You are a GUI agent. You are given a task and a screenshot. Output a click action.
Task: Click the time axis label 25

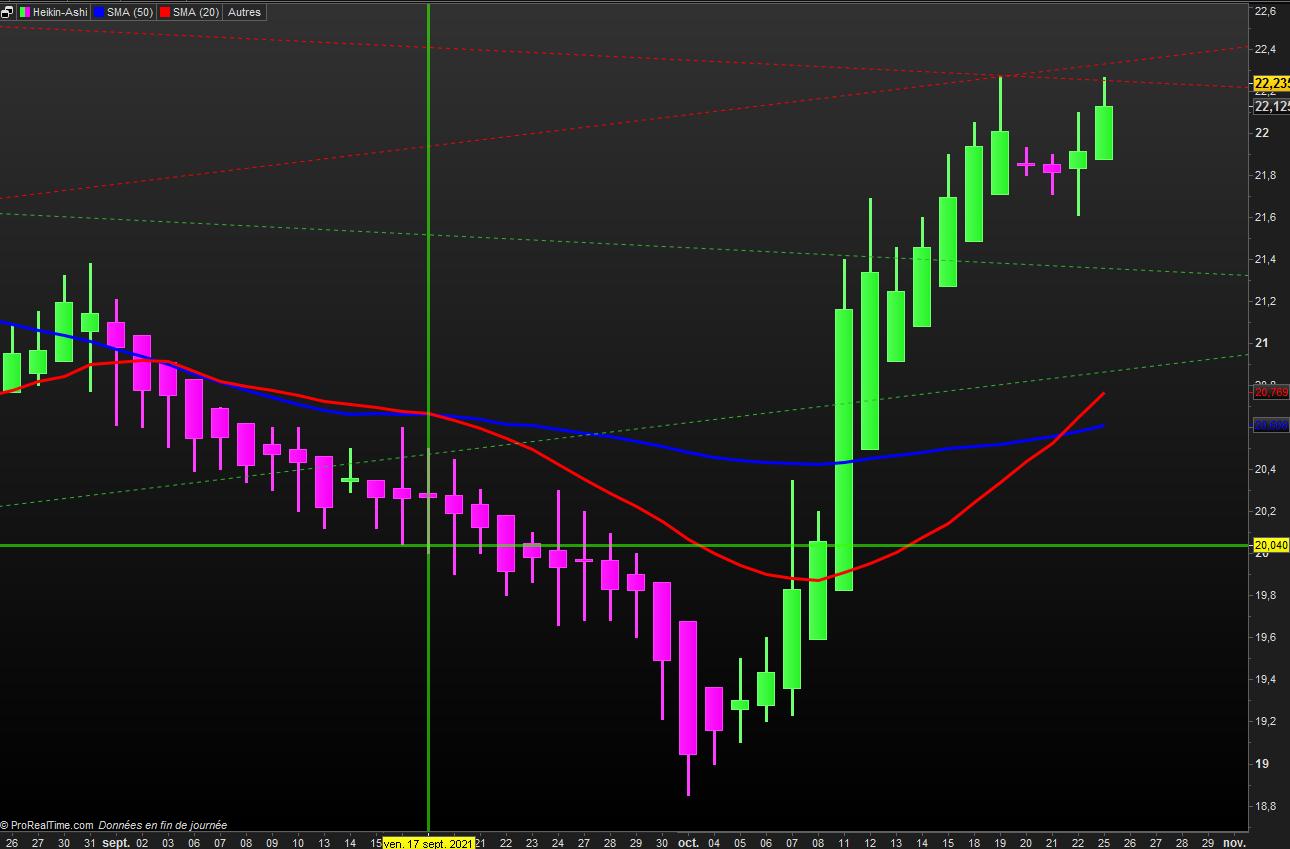[x=1103, y=842]
